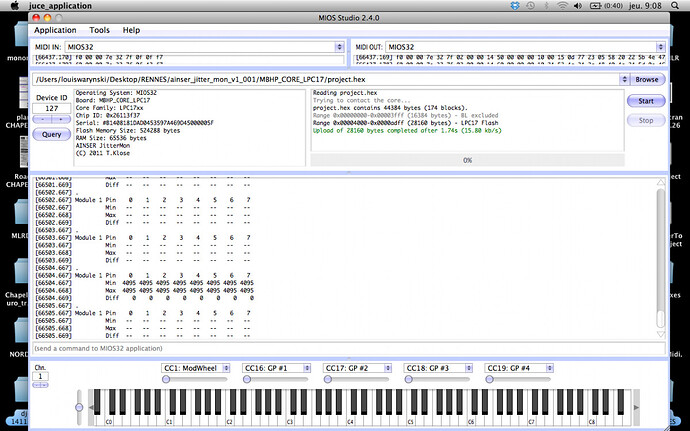The width and height of the screenshot is (690, 431).
Task: Increment the Device ID with plus stepper
Action: point(61,119)
